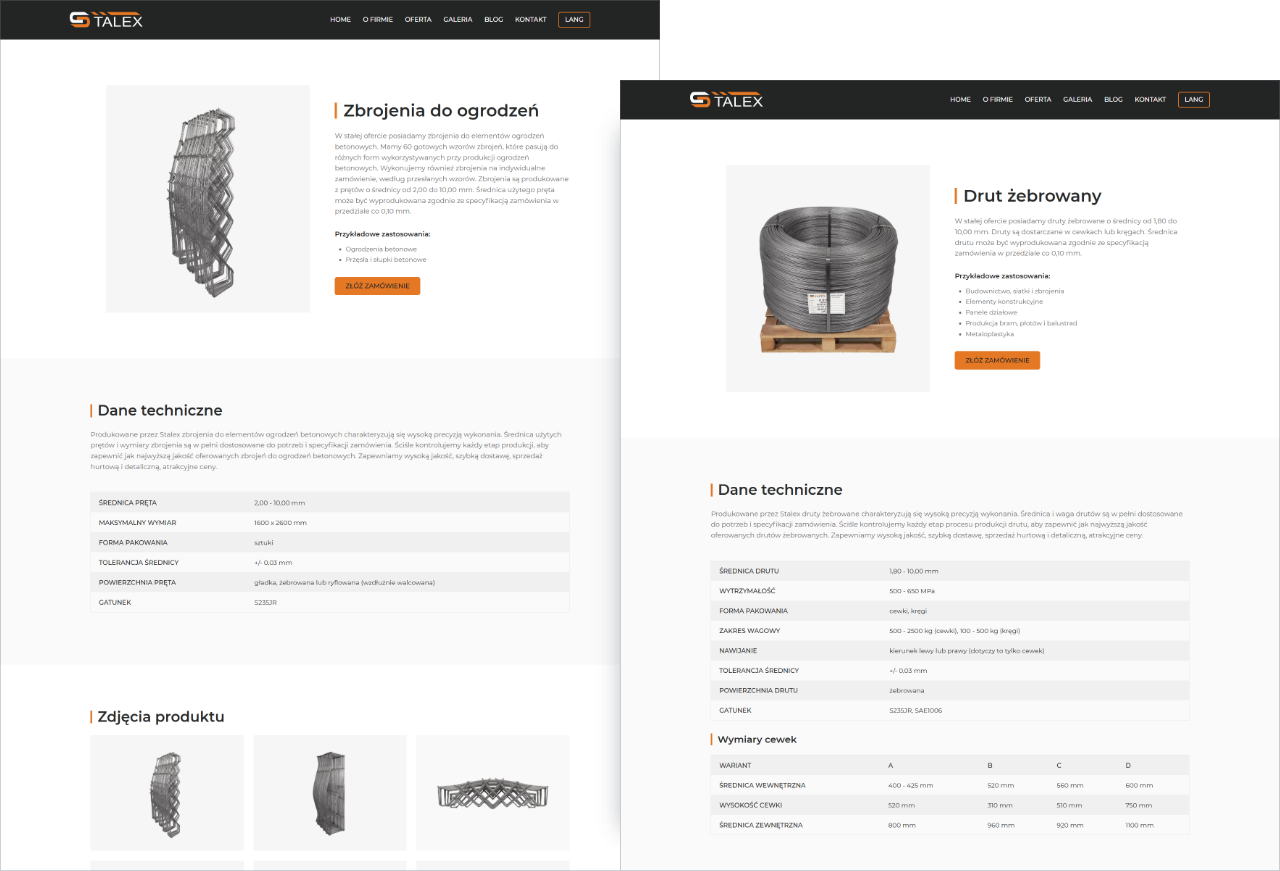Open the first thumbnail in Zdjęcia produktu
The width and height of the screenshot is (1280, 871).
click(x=167, y=794)
